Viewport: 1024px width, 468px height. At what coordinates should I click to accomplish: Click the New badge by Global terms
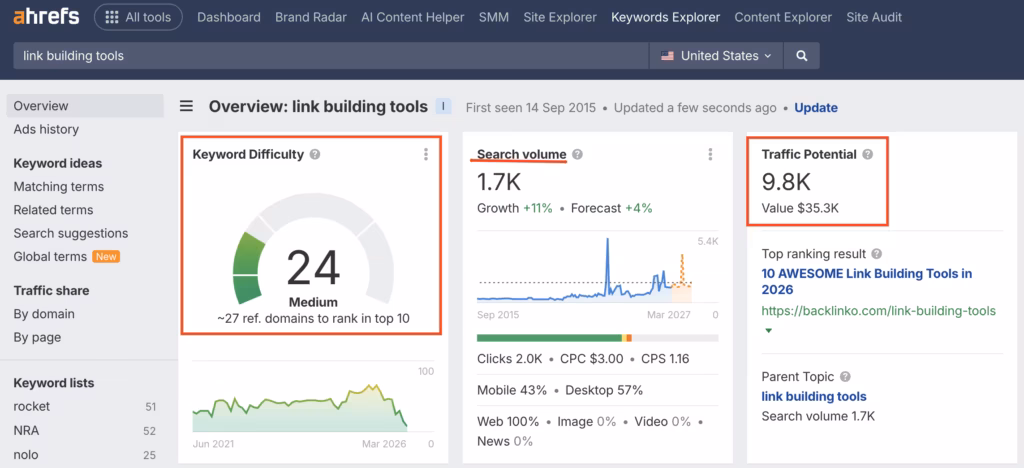click(x=106, y=257)
